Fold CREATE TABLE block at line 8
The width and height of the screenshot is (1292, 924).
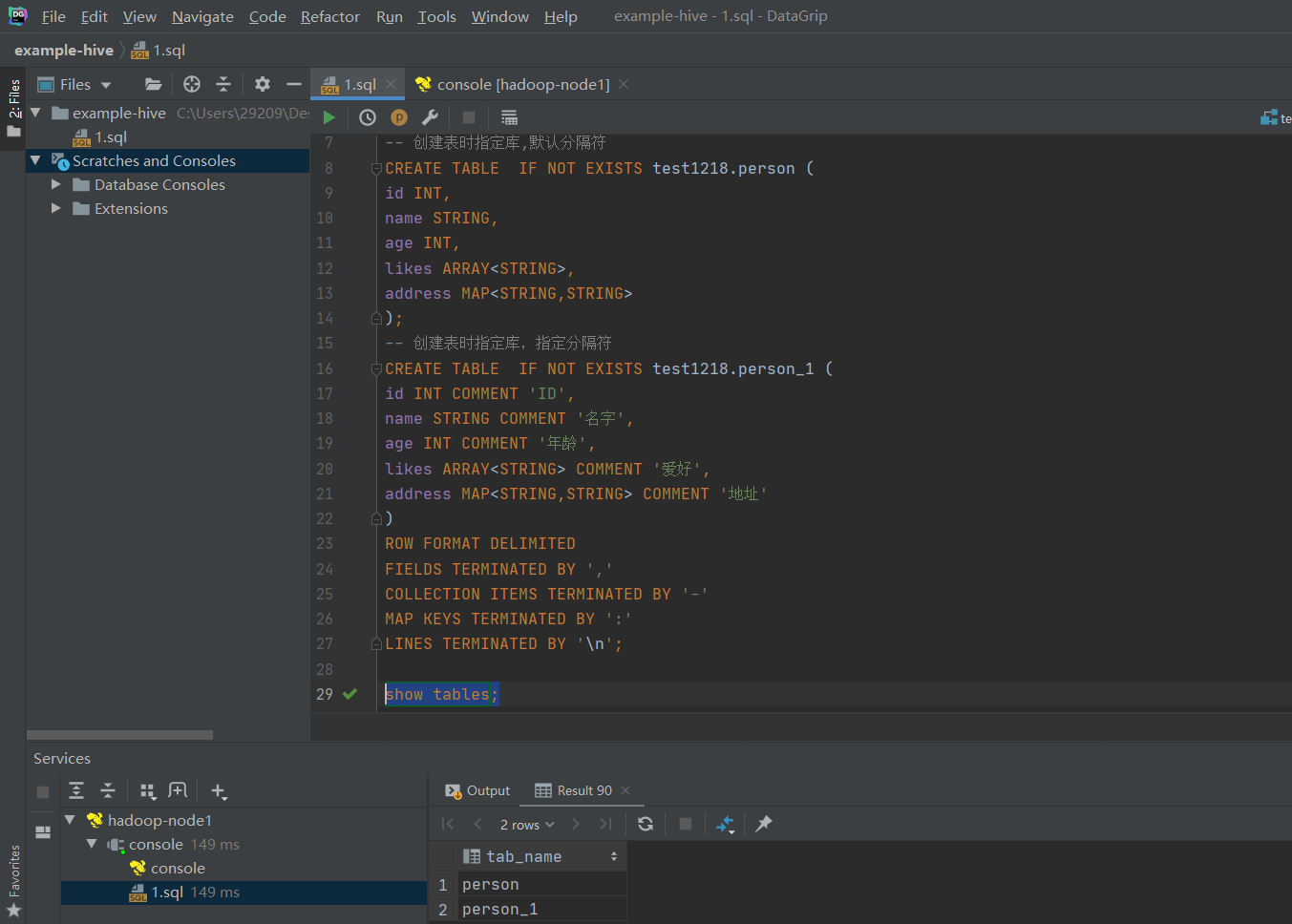click(x=376, y=169)
